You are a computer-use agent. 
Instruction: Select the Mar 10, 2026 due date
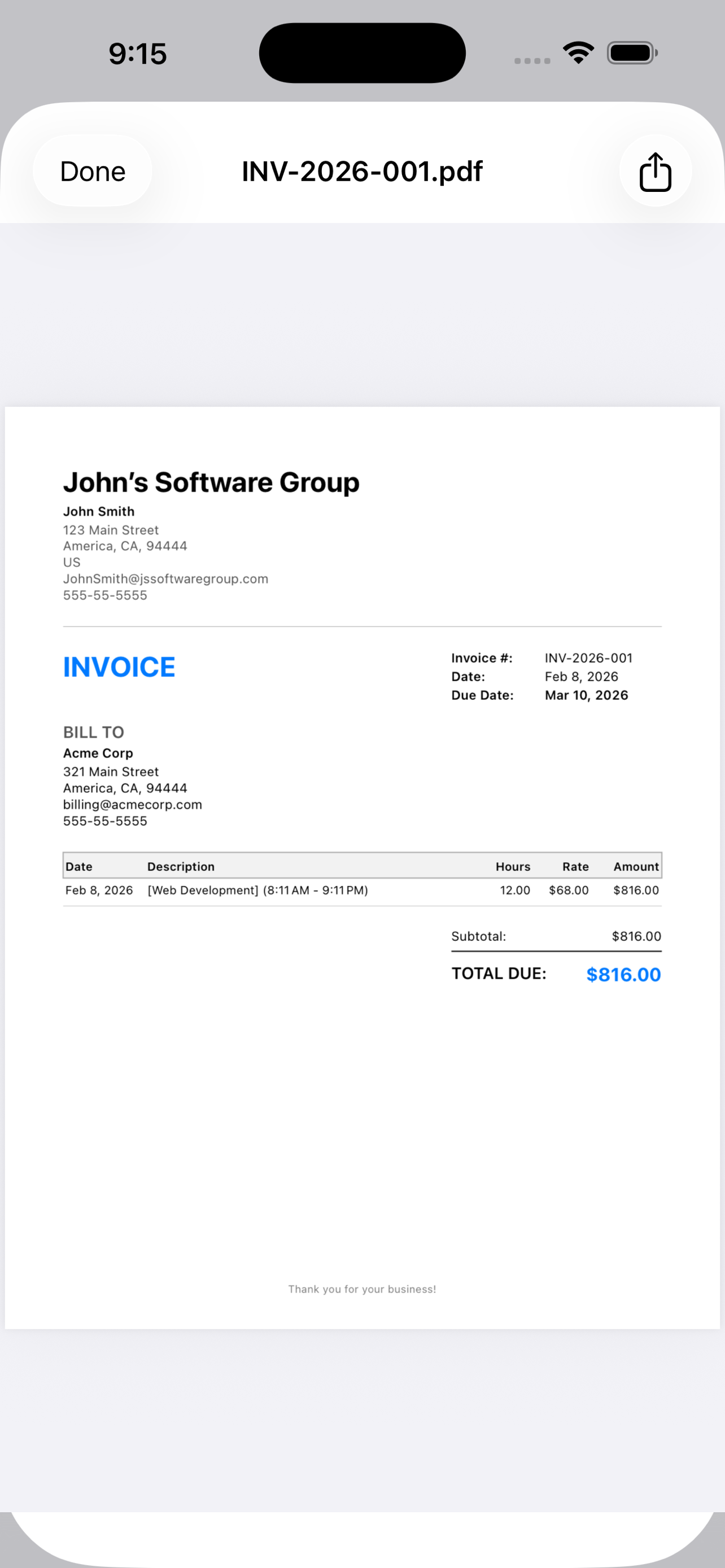click(586, 695)
